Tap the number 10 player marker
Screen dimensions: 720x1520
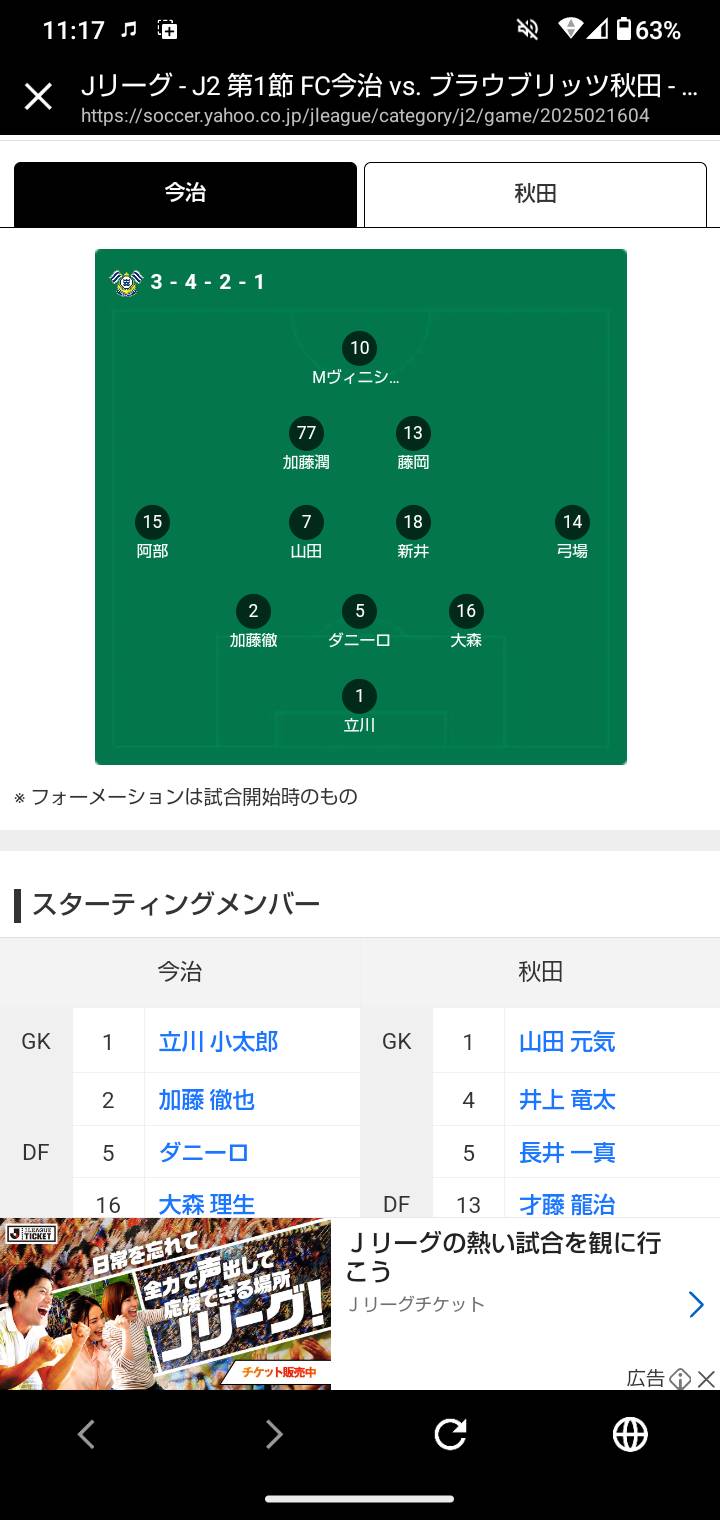(359, 348)
